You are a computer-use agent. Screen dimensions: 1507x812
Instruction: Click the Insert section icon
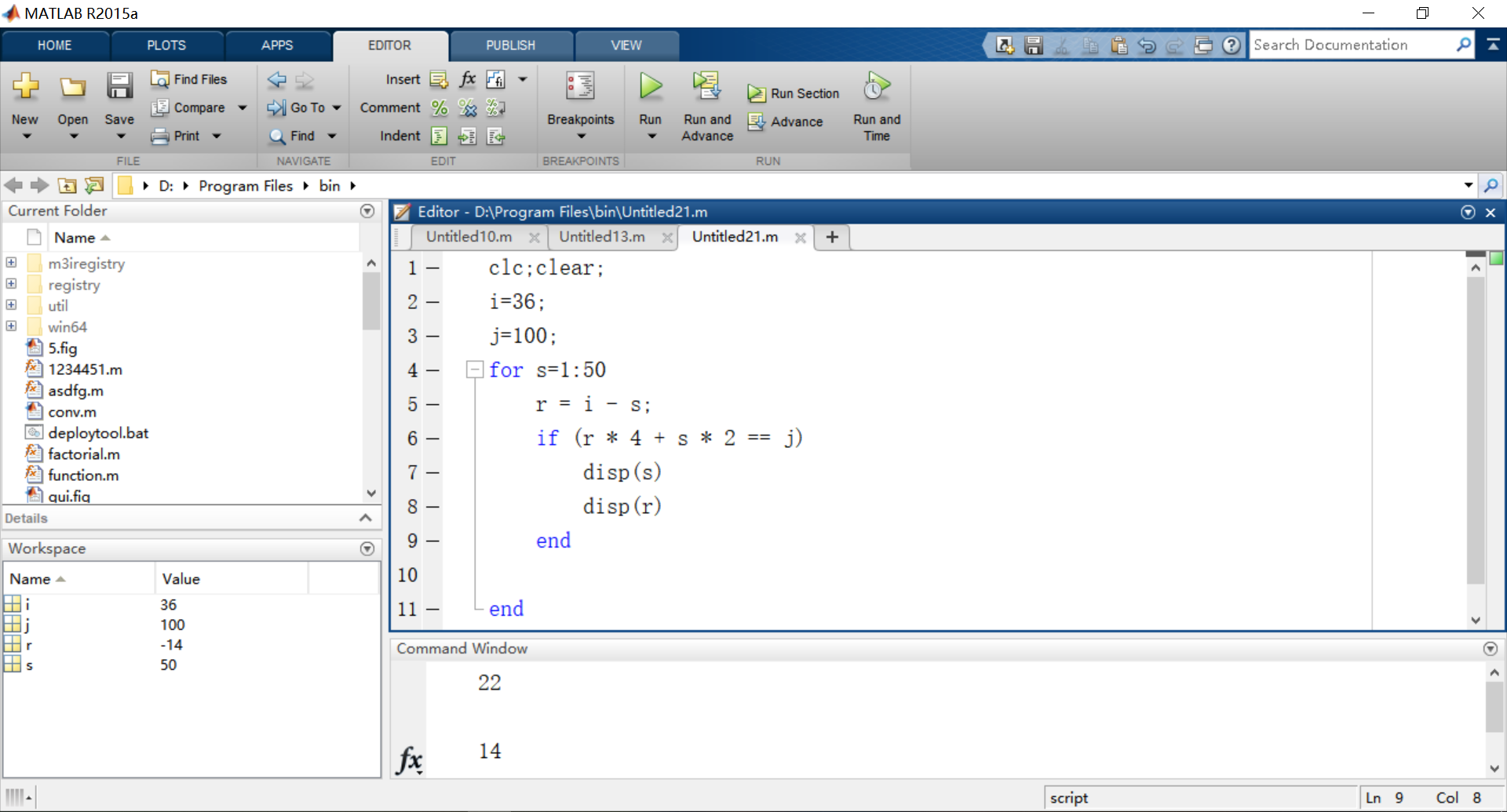coord(439,79)
